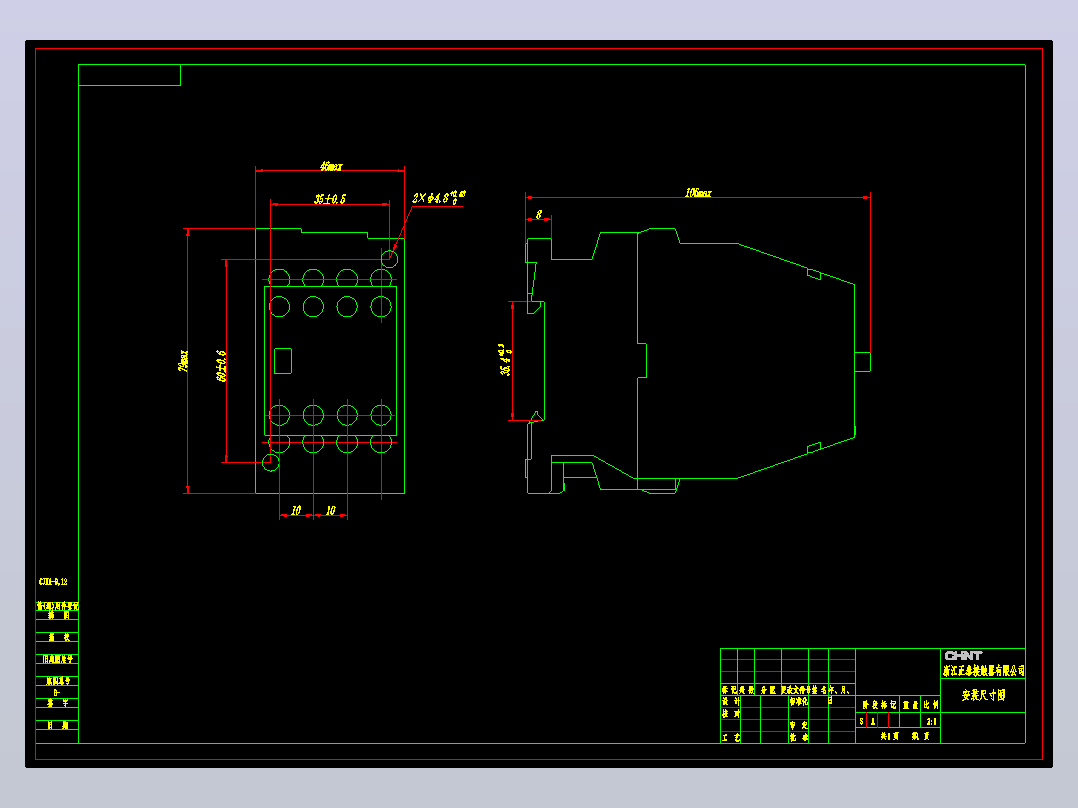Click the left 10 spacing dimension
The image size is (1078, 808).
click(296, 510)
